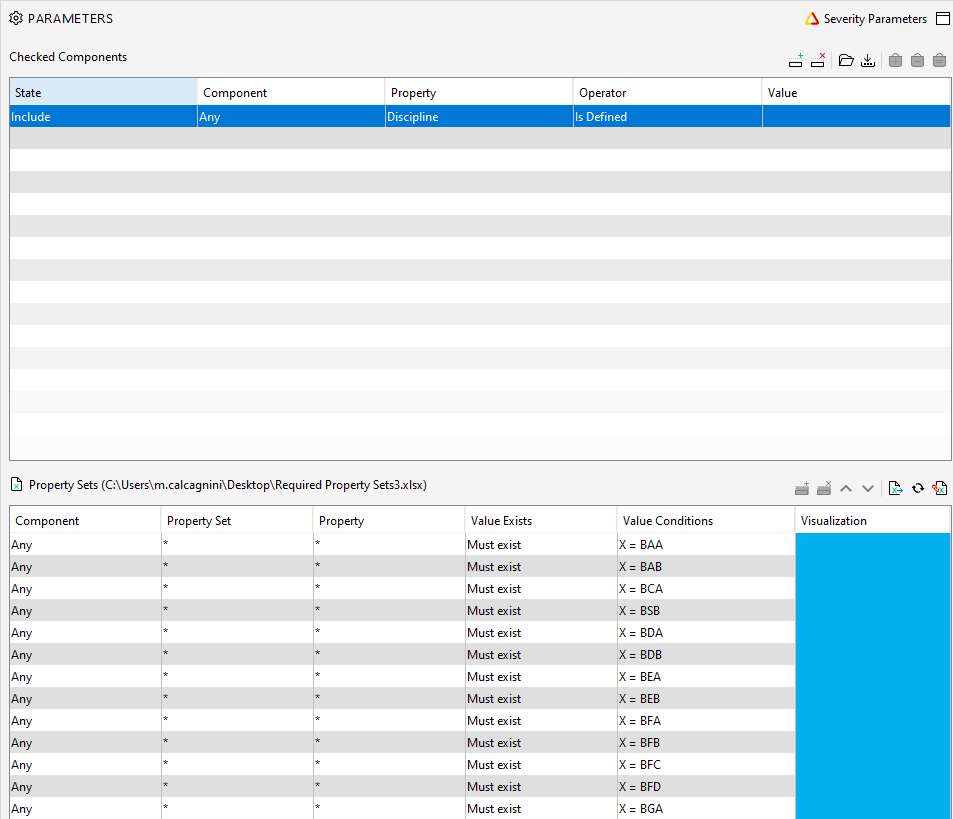Select the Include state cell
Image resolution: width=953 pixels, height=819 pixels.
103,117
